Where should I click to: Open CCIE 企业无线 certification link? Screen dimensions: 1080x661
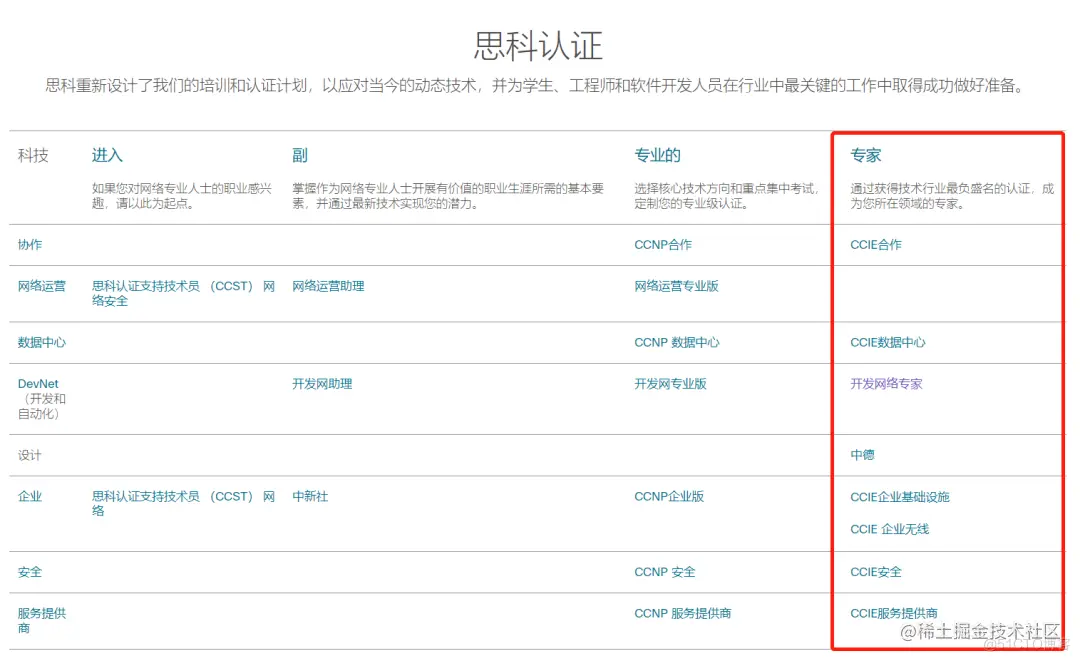tap(889, 529)
